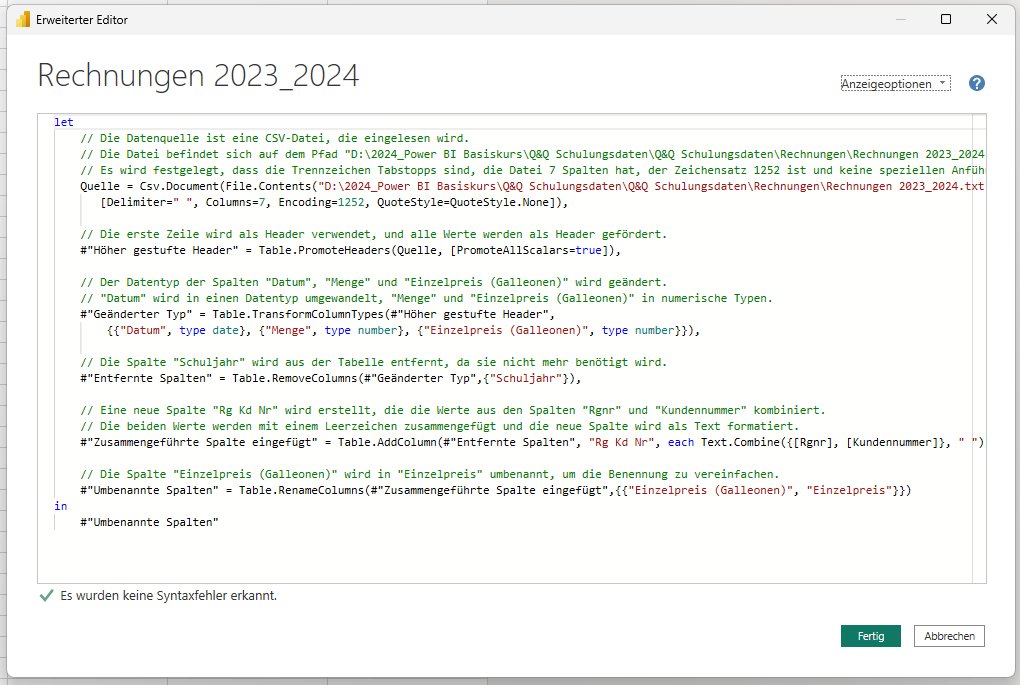Maximize the Erweiterter Editor window
This screenshot has width=1020, height=685.
946,19
